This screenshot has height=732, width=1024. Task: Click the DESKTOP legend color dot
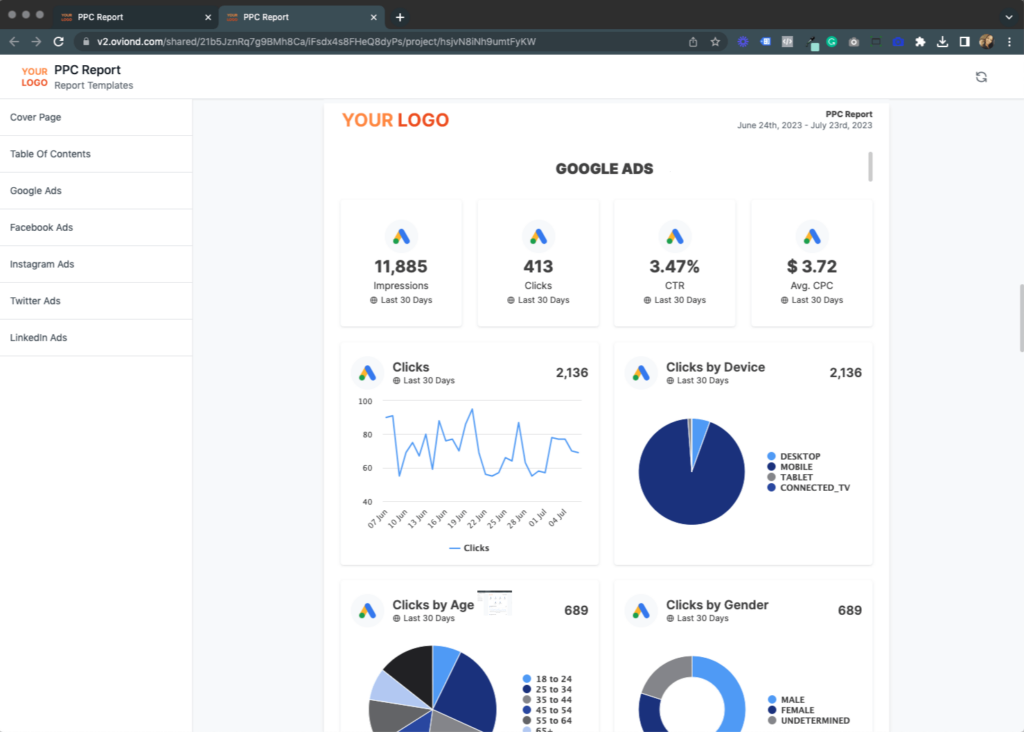coord(771,456)
